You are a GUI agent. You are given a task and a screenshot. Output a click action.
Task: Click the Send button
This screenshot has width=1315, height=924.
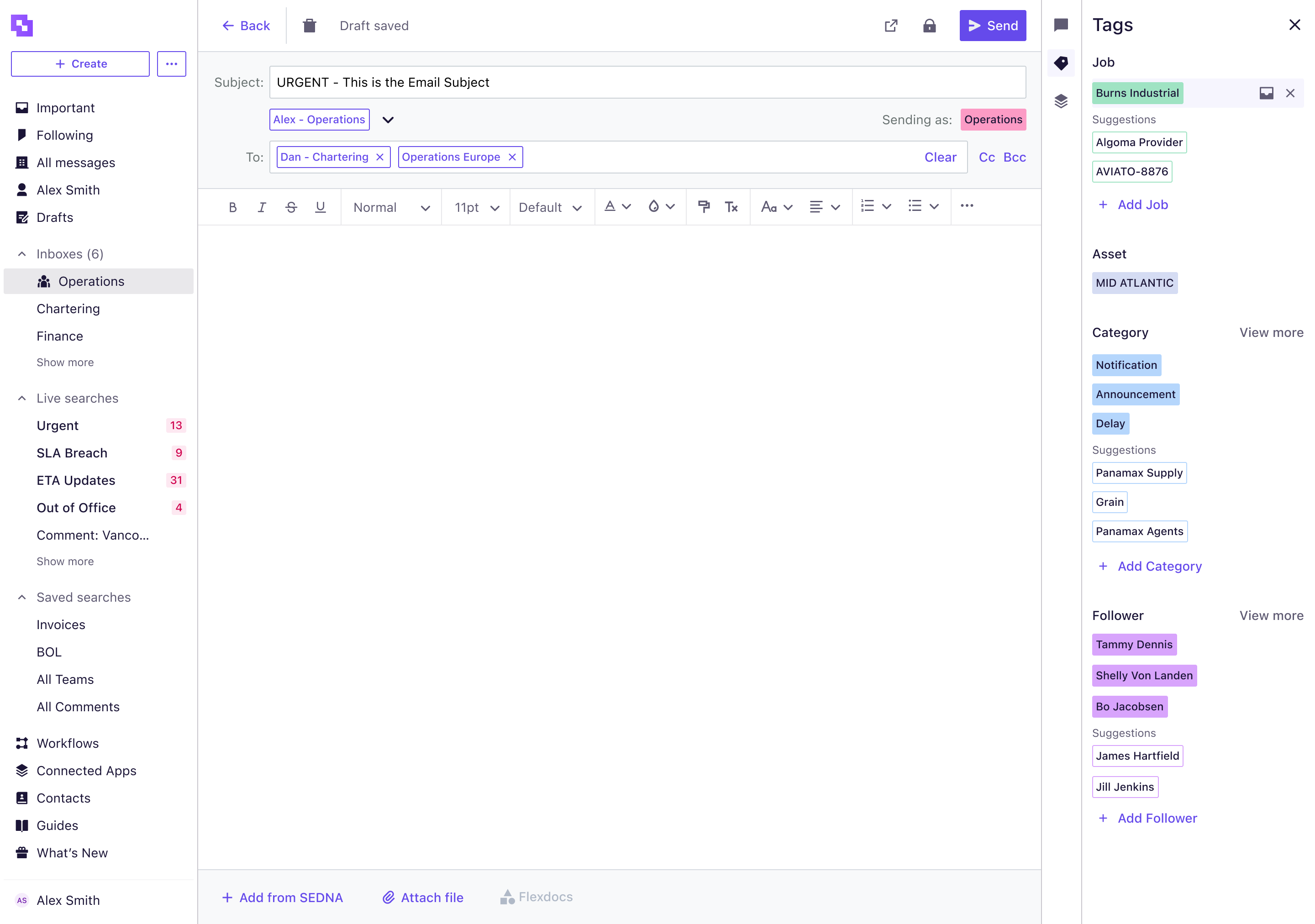993,25
